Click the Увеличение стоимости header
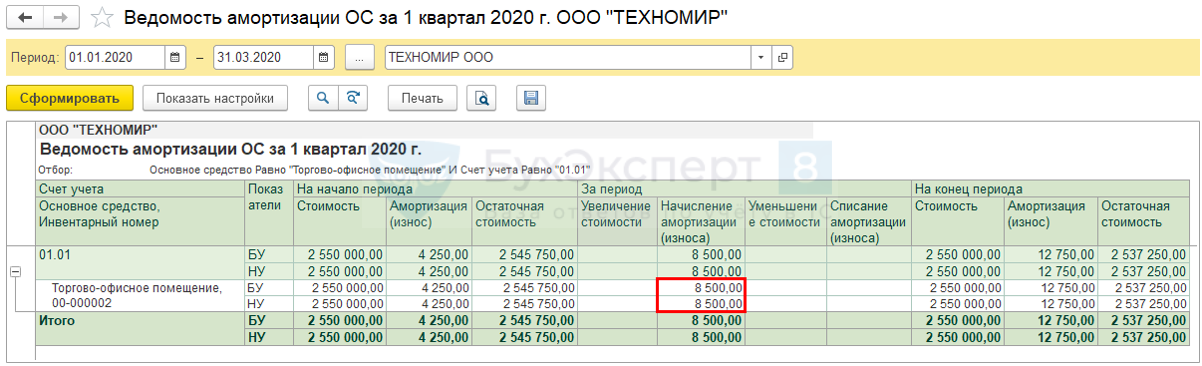1202x366 pixels. (617, 222)
